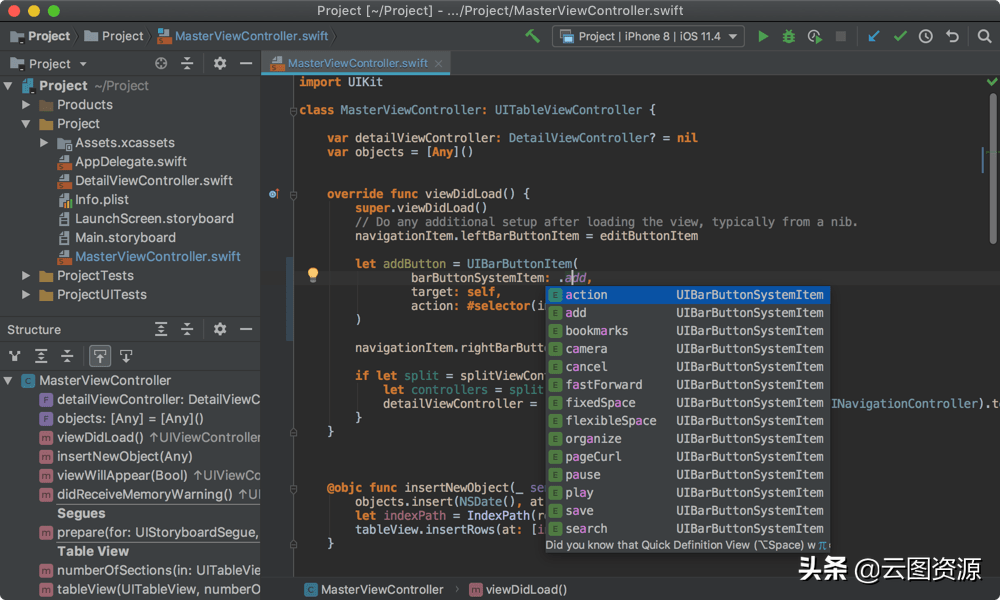
Task: Choose 'search' completion suggestion
Action: point(688,529)
